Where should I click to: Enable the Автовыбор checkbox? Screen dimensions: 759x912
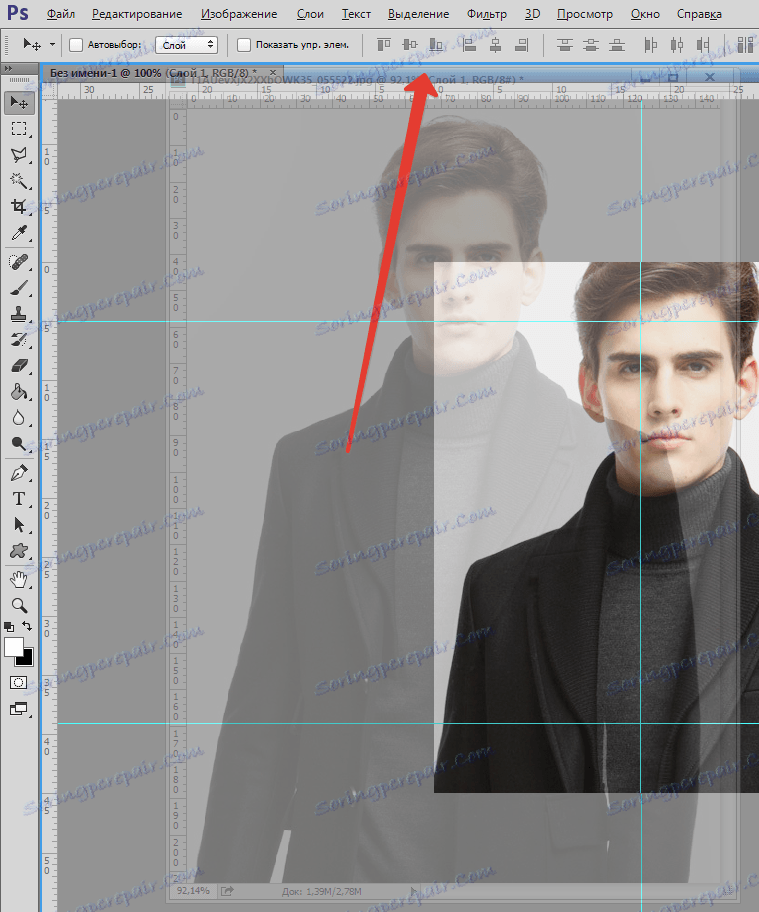point(76,45)
